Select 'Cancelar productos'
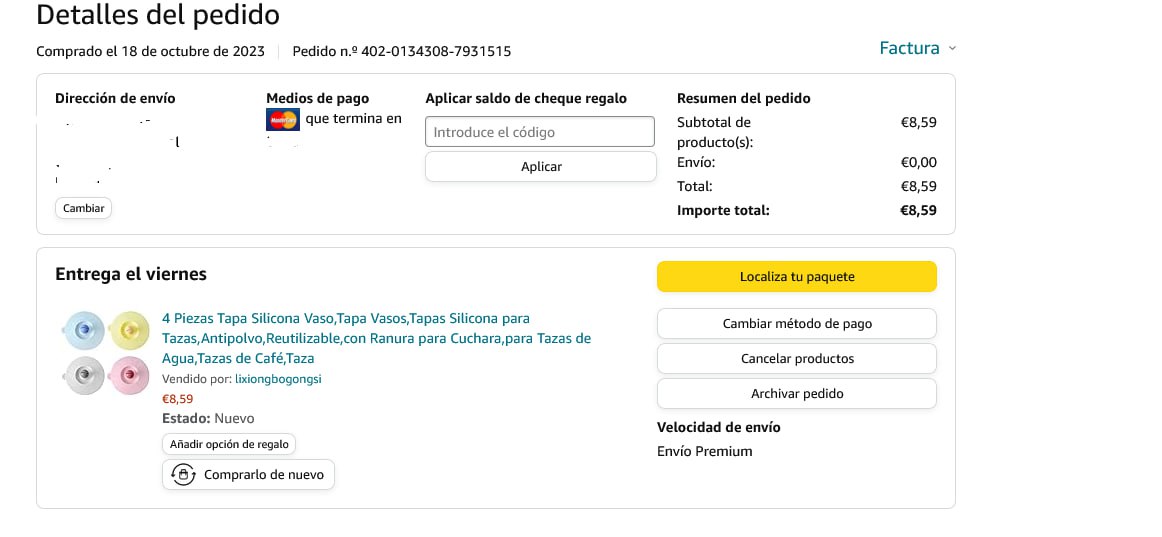Screen dimensions: 1162x537 click(796, 359)
